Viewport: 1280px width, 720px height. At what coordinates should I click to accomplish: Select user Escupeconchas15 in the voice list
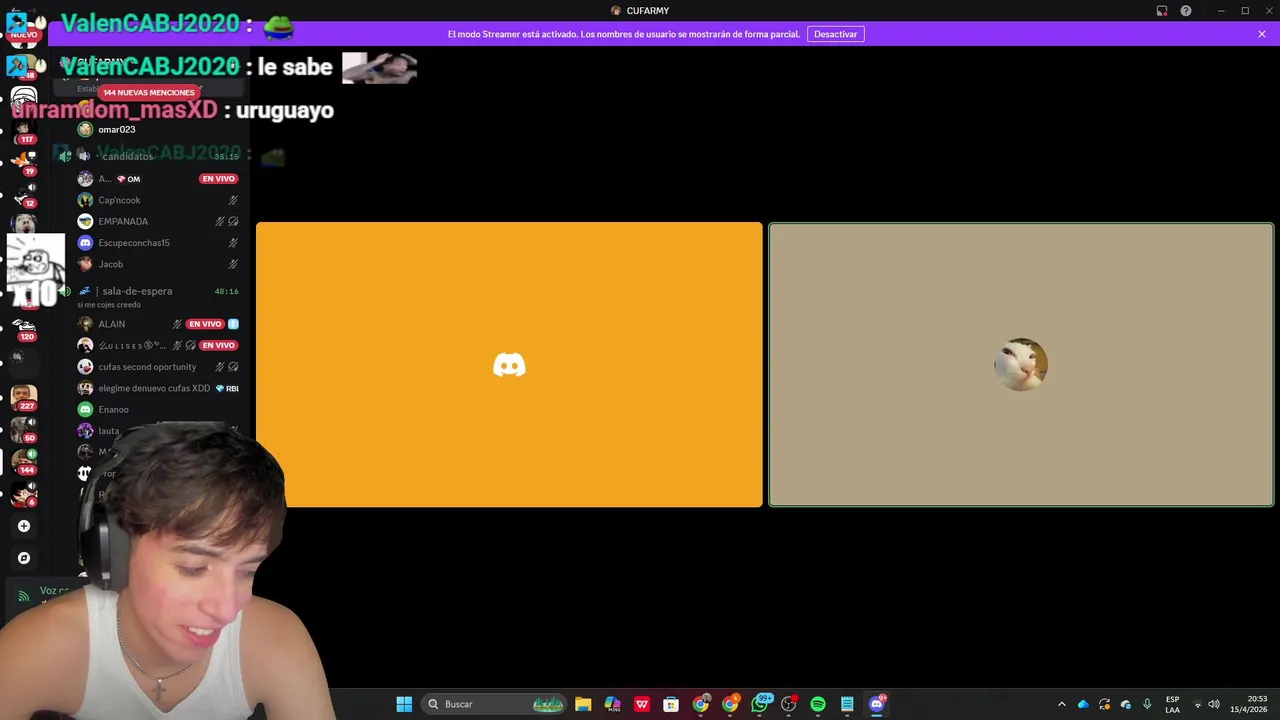[160, 243]
